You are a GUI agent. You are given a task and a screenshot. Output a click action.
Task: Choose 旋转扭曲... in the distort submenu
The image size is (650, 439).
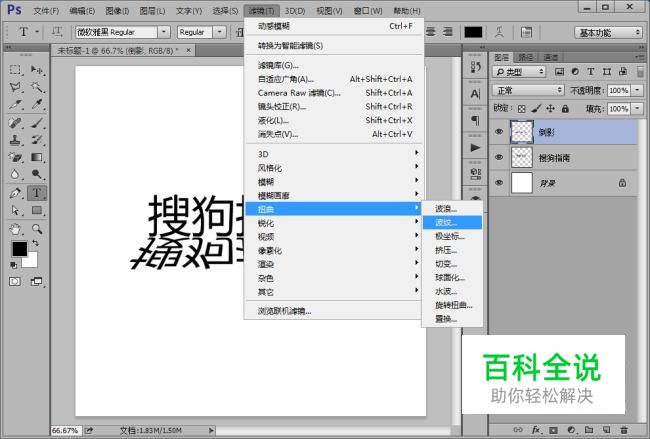pyautogui.click(x=452, y=305)
